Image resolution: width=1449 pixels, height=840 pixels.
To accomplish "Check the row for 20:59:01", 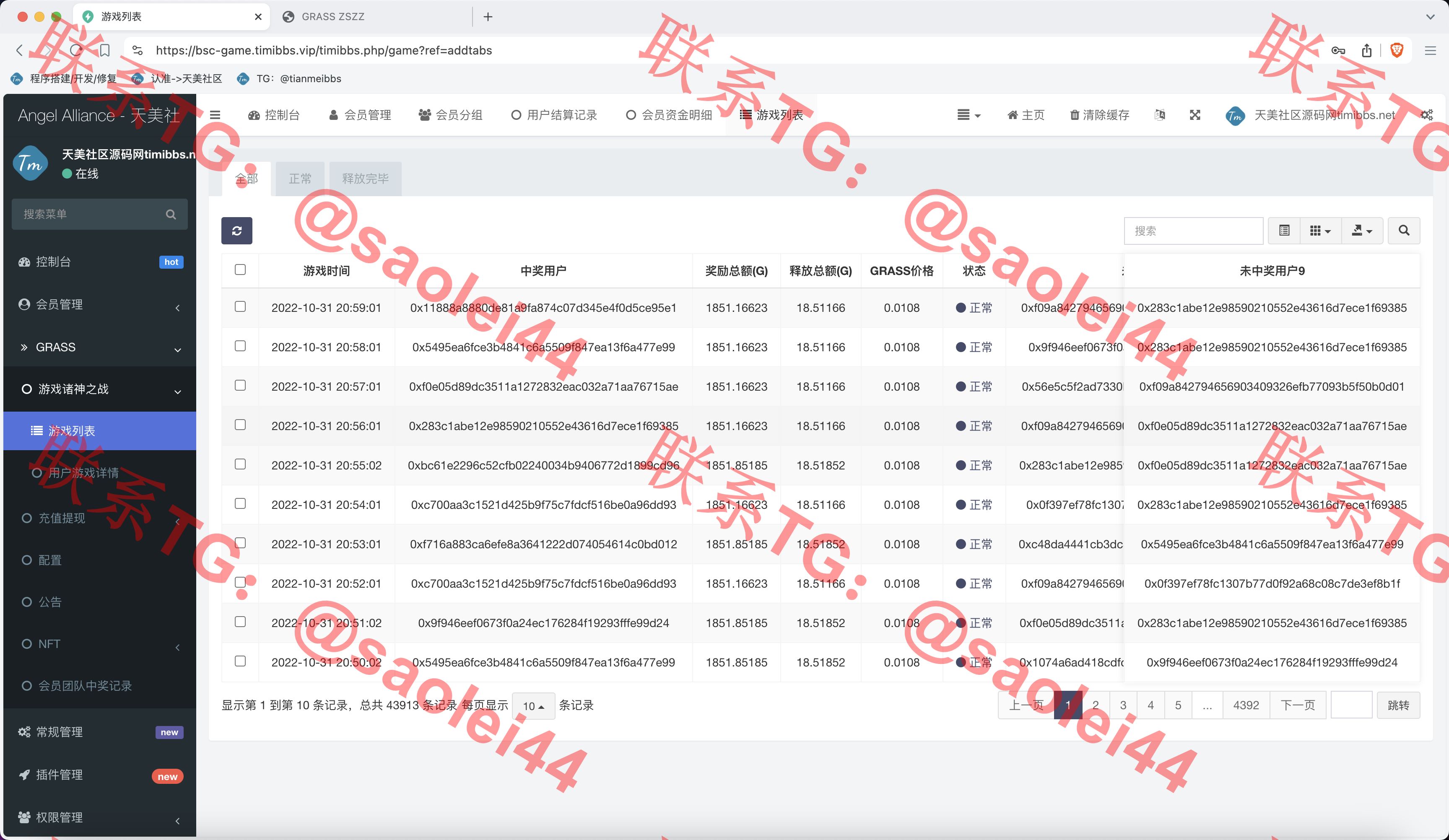I will tap(240, 306).
